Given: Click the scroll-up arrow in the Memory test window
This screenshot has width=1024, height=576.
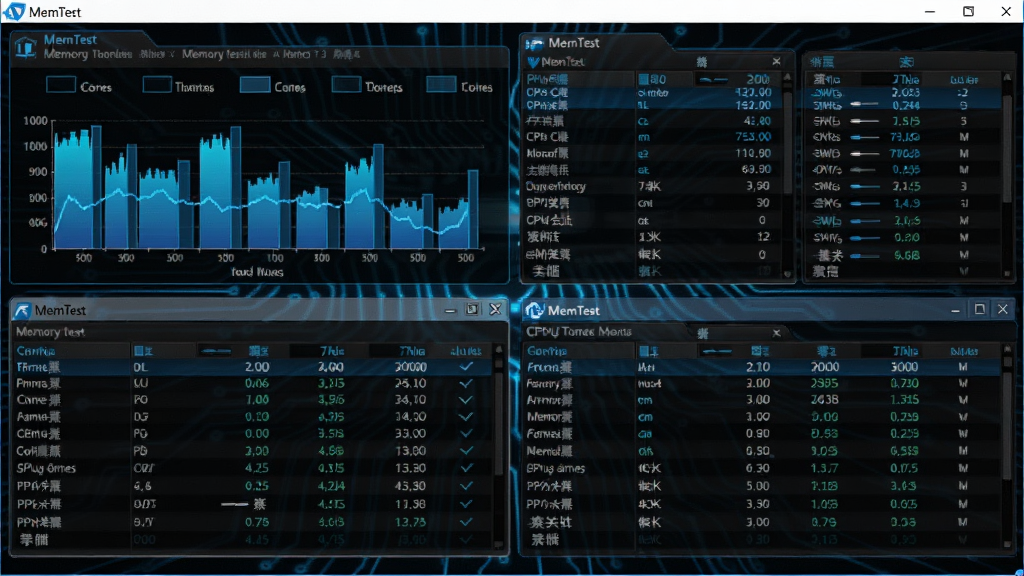Looking at the screenshot, I should coord(499,350).
